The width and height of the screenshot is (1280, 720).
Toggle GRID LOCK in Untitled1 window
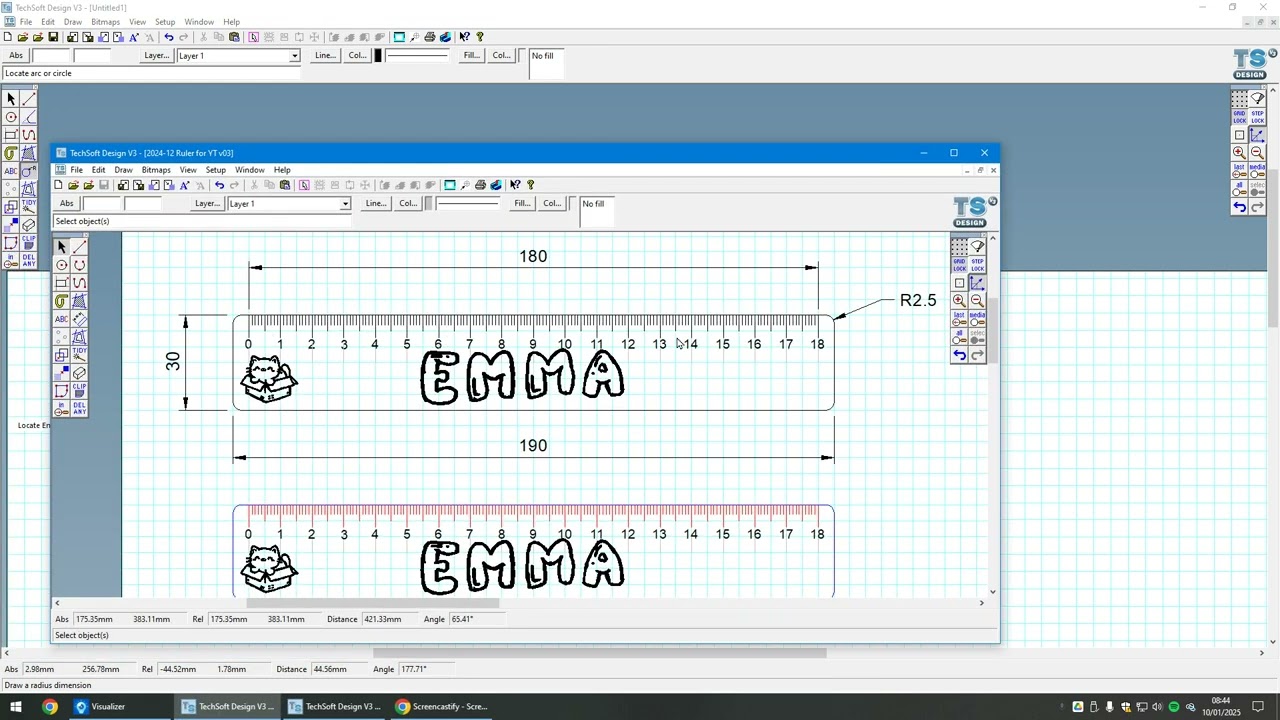1239,117
